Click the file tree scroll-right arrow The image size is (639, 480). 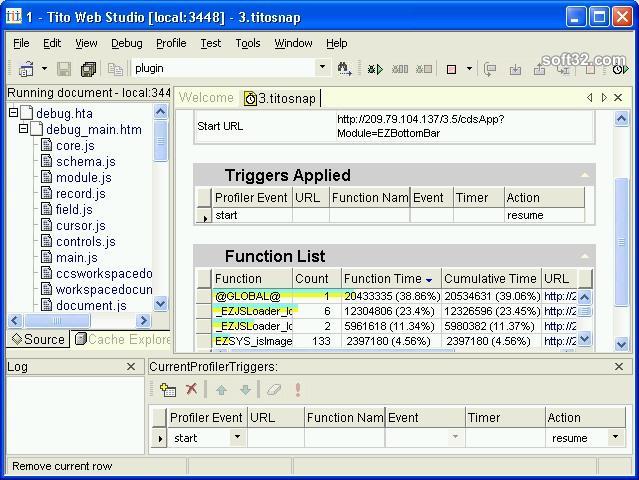[143, 321]
